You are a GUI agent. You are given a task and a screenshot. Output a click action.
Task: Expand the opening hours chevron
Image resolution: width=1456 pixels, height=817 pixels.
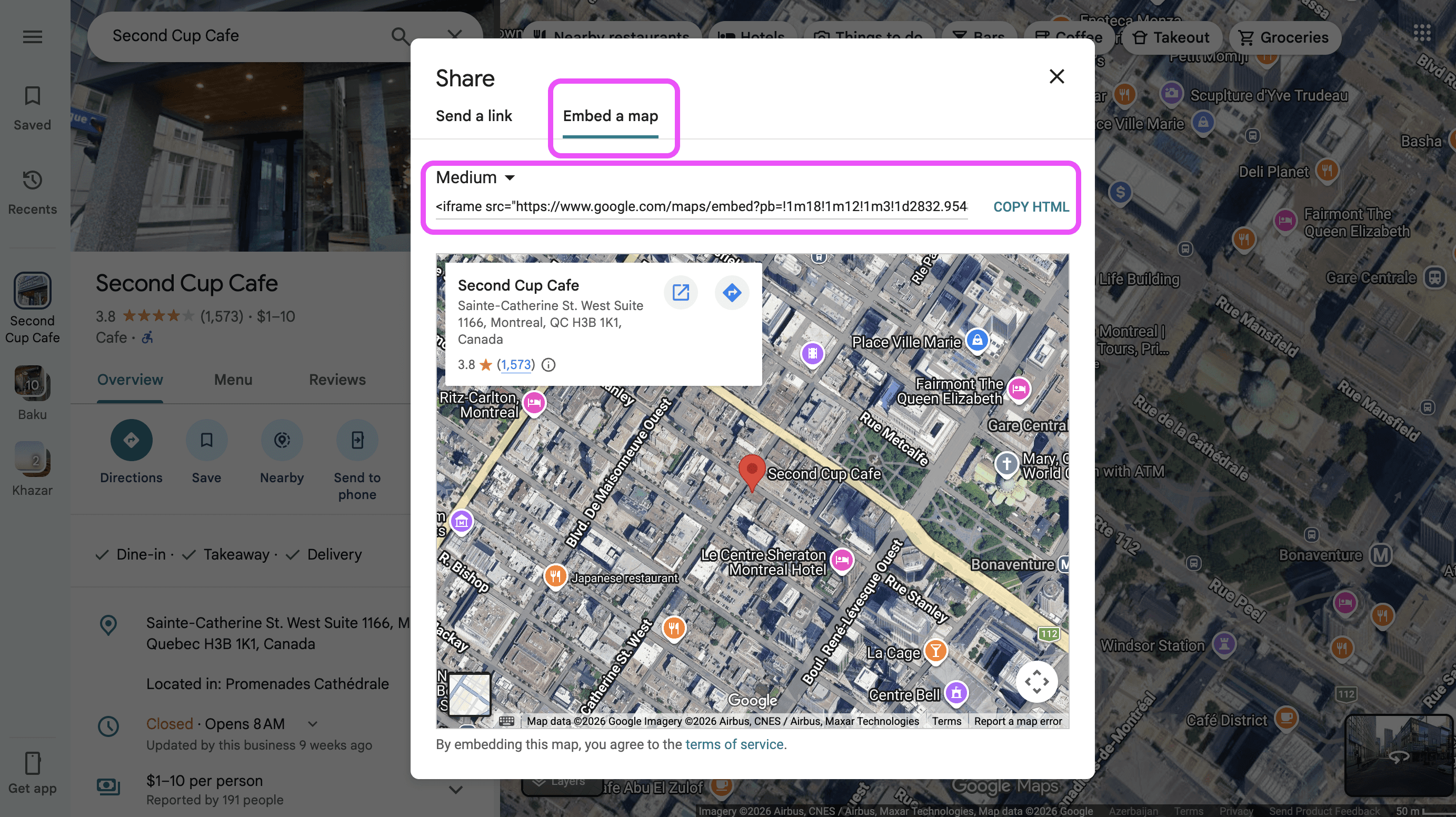click(313, 724)
